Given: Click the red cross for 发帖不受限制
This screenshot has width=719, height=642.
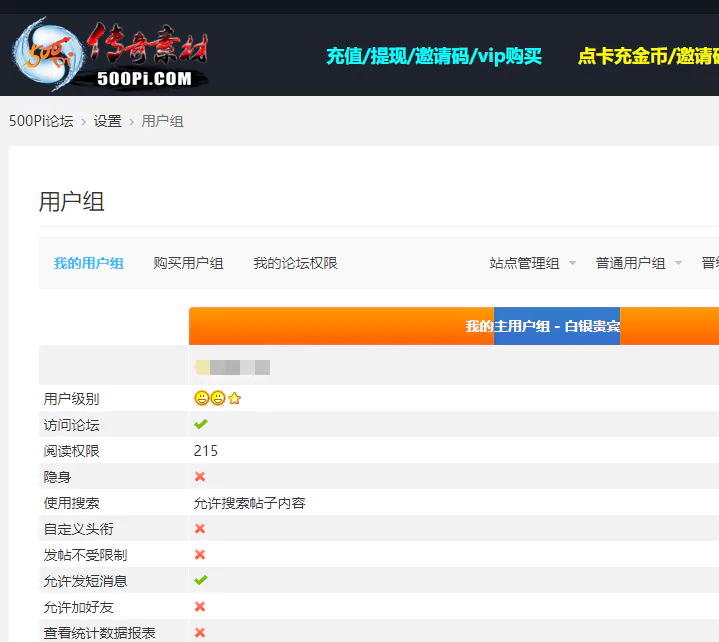Looking at the screenshot, I should point(200,554).
